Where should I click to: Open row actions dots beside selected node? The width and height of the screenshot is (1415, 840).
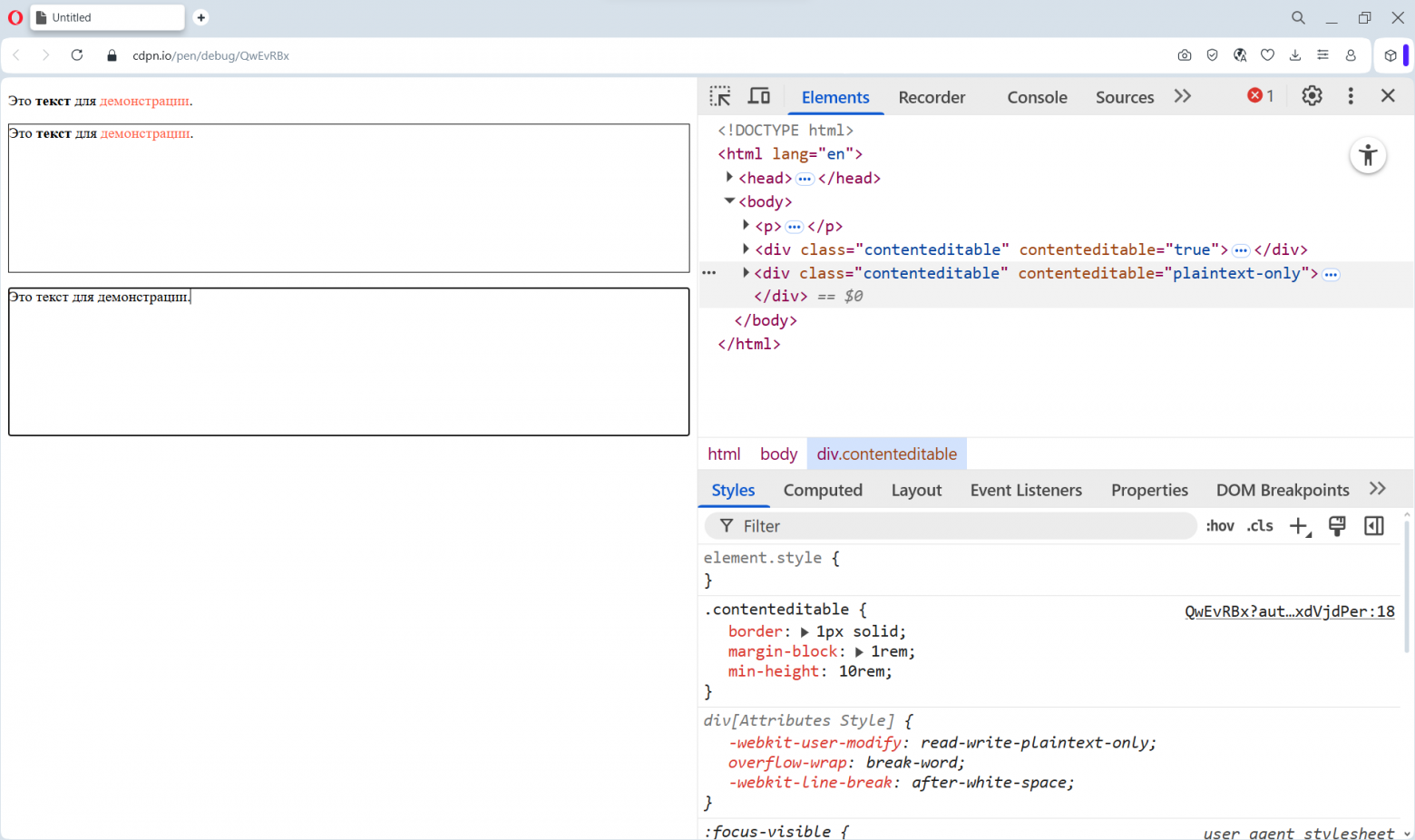click(x=709, y=273)
